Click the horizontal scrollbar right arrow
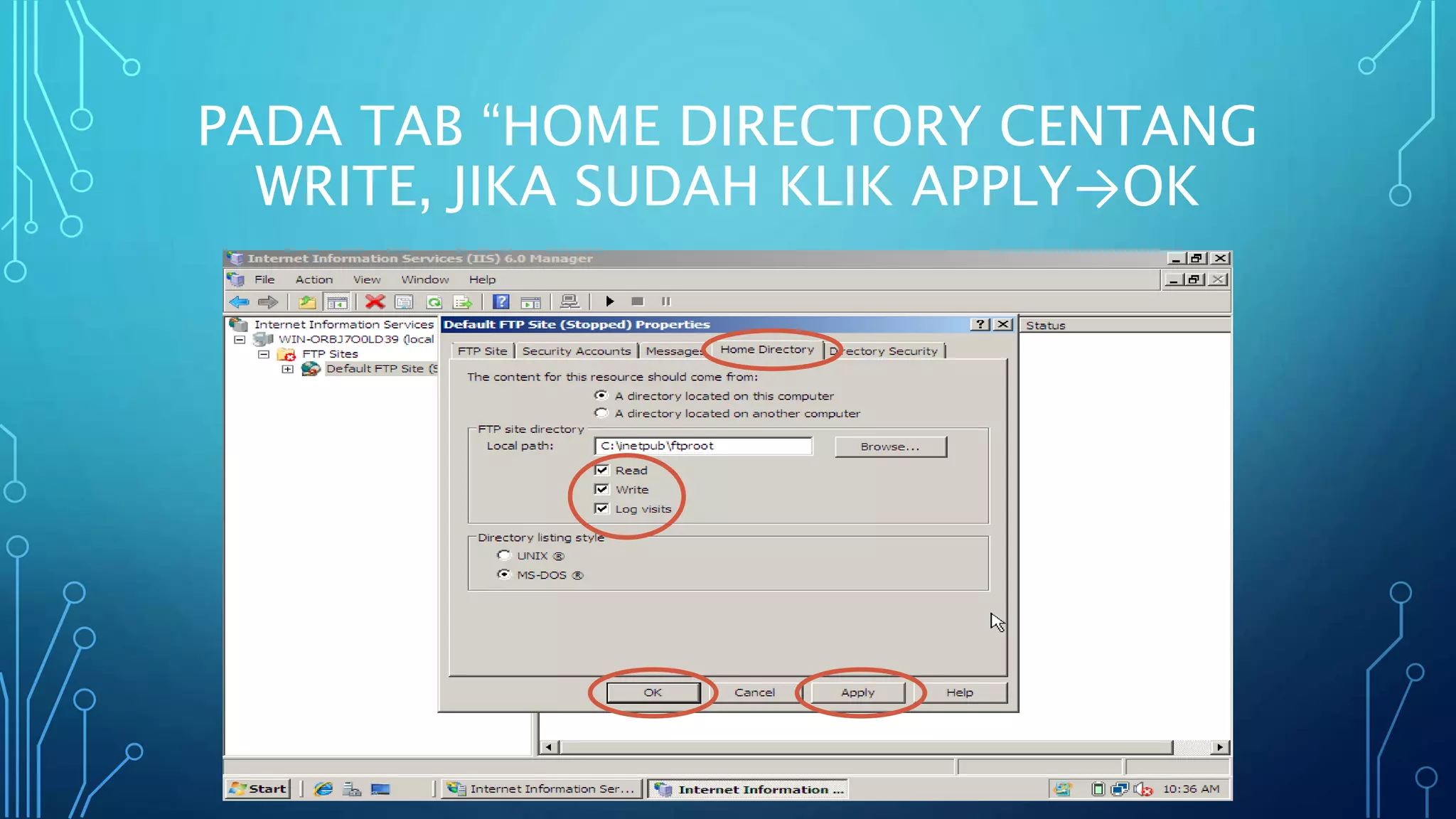Viewport: 1456px width, 819px height. pyautogui.click(x=1220, y=747)
